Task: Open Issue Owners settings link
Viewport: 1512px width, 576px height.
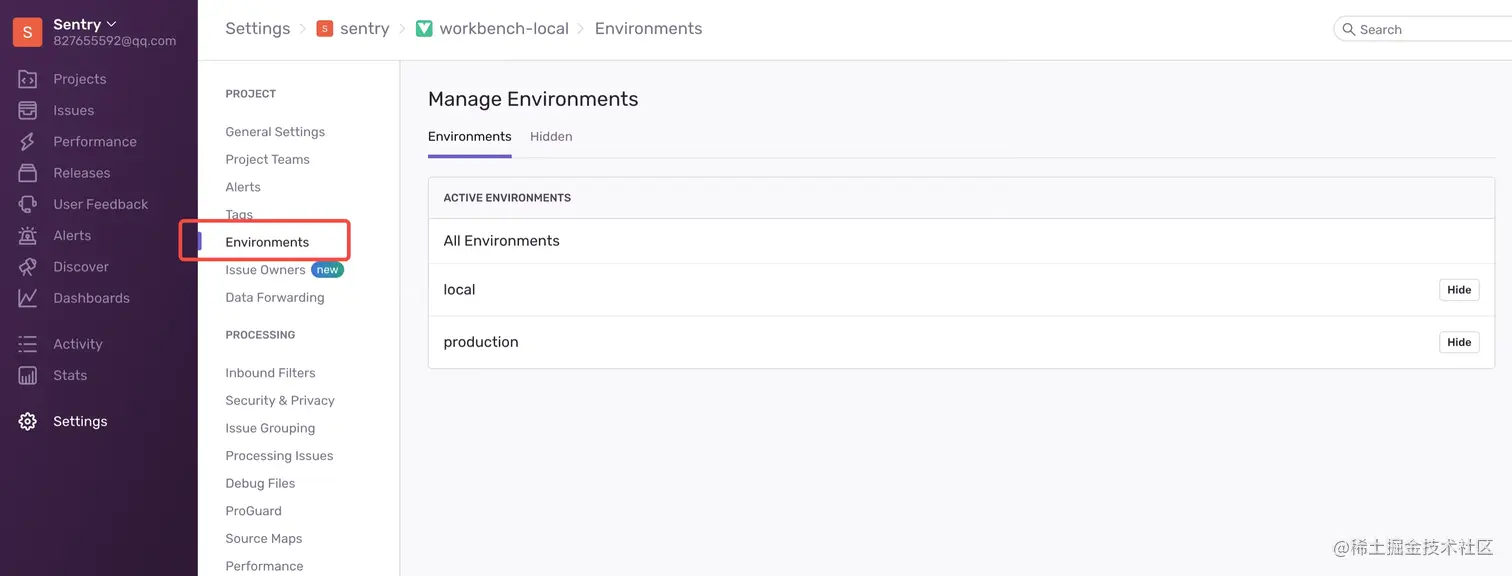Action: pos(265,270)
